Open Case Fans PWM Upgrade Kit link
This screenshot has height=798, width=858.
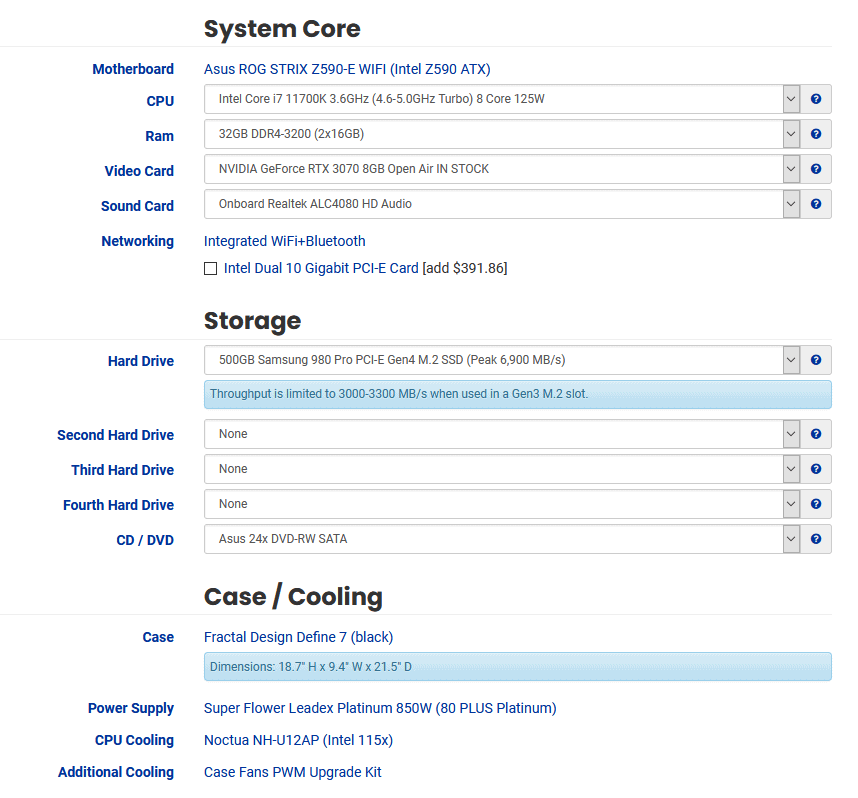pos(293,772)
